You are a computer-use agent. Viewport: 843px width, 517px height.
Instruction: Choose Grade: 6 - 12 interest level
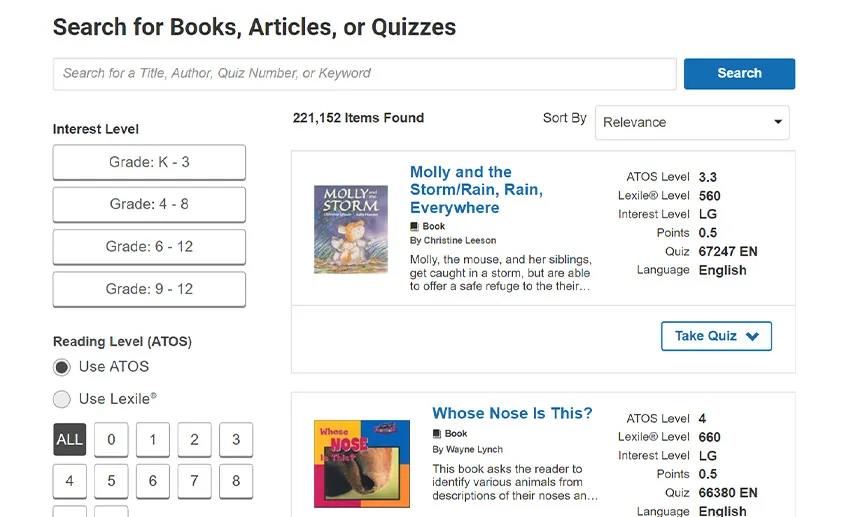(x=149, y=247)
